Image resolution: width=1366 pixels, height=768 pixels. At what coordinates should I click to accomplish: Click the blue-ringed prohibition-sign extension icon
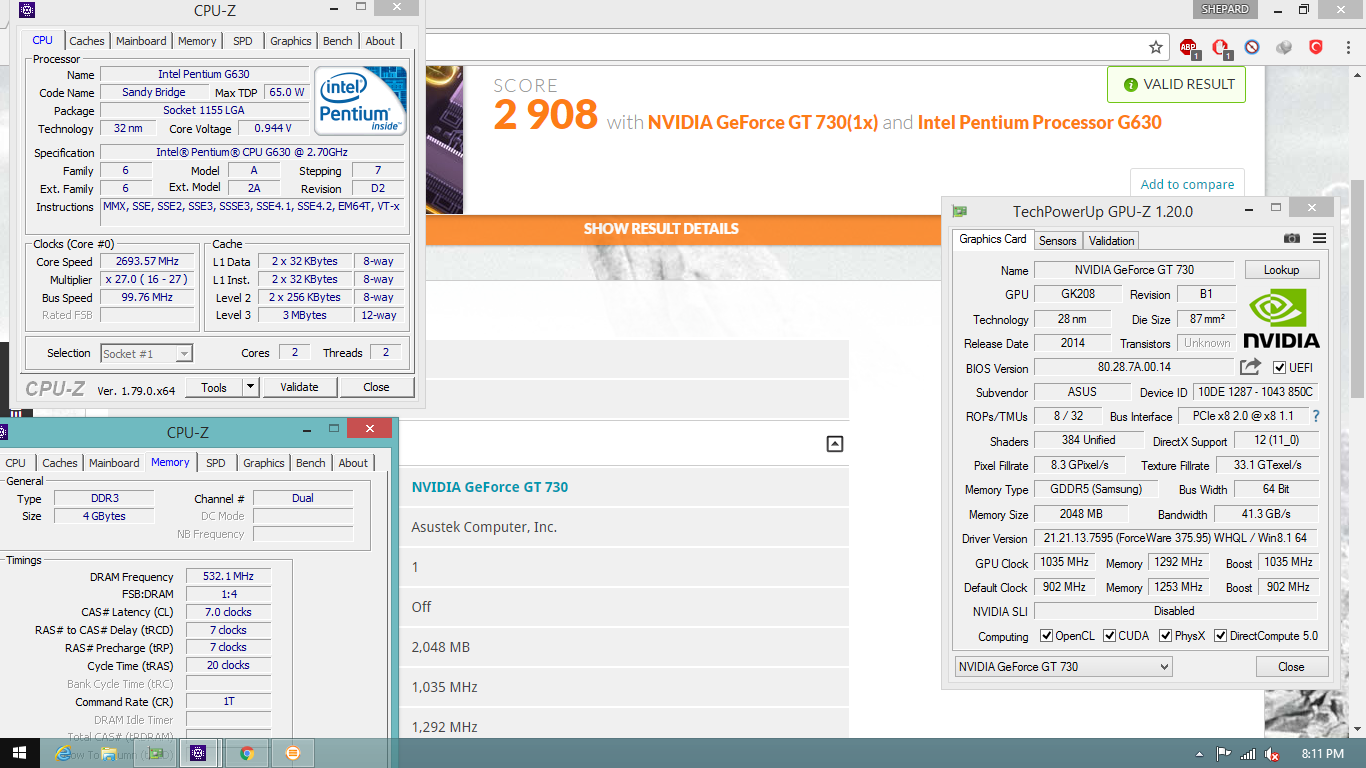[1252, 47]
